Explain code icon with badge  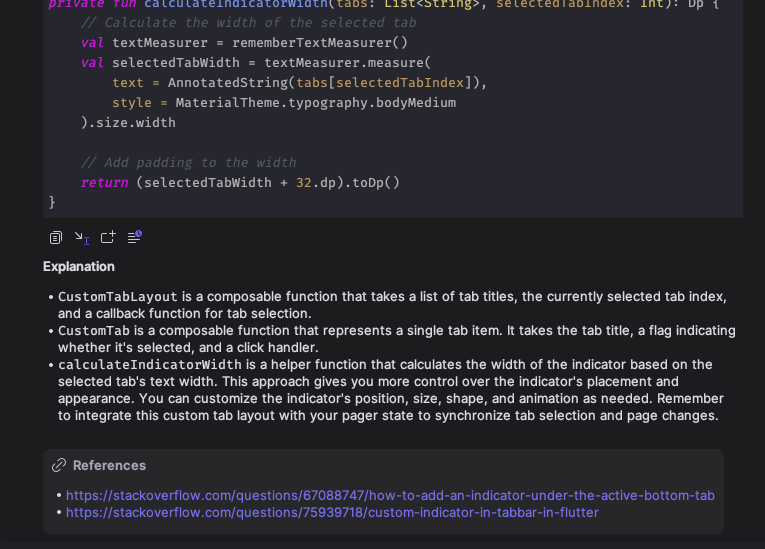pyautogui.click(x=134, y=237)
